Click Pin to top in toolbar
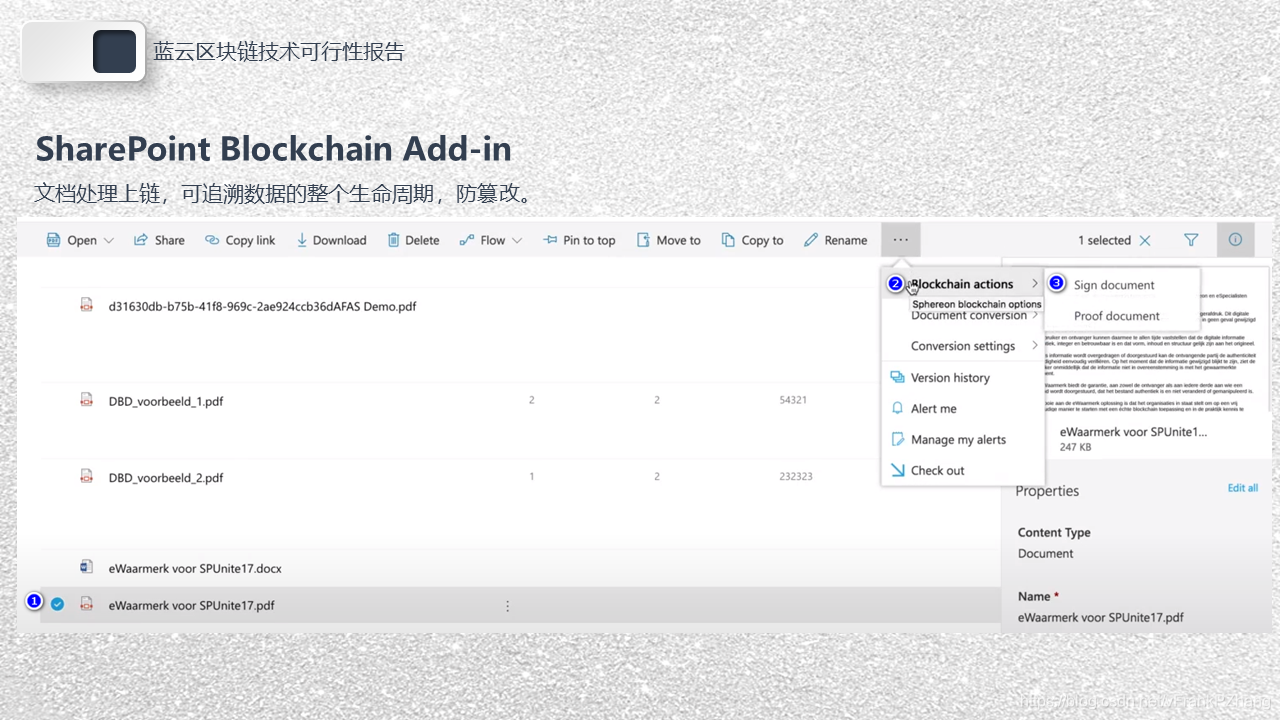This screenshot has width=1280, height=720. pyautogui.click(x=579, y=240)
